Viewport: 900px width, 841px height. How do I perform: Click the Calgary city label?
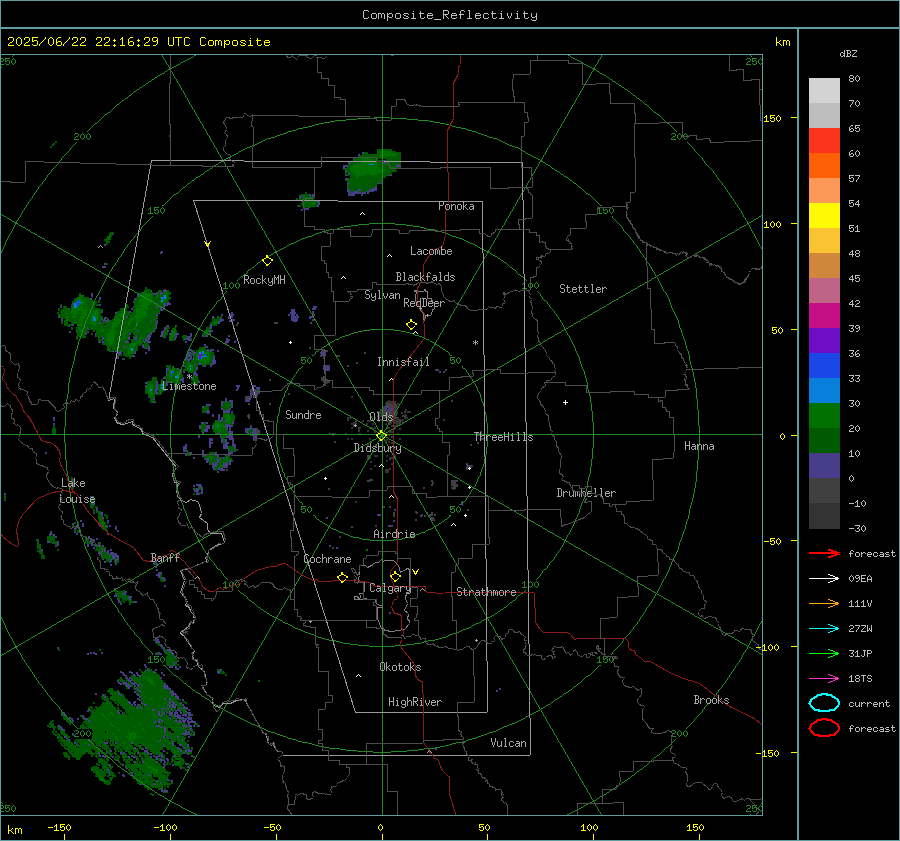(390, 588)
